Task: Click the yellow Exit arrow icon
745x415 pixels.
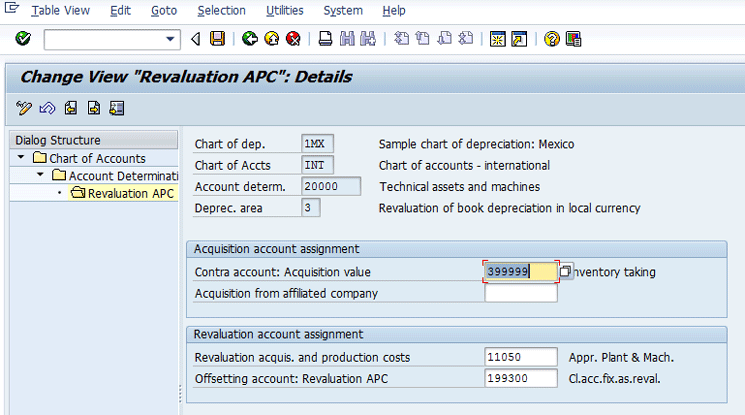Action: coord(272,39)
